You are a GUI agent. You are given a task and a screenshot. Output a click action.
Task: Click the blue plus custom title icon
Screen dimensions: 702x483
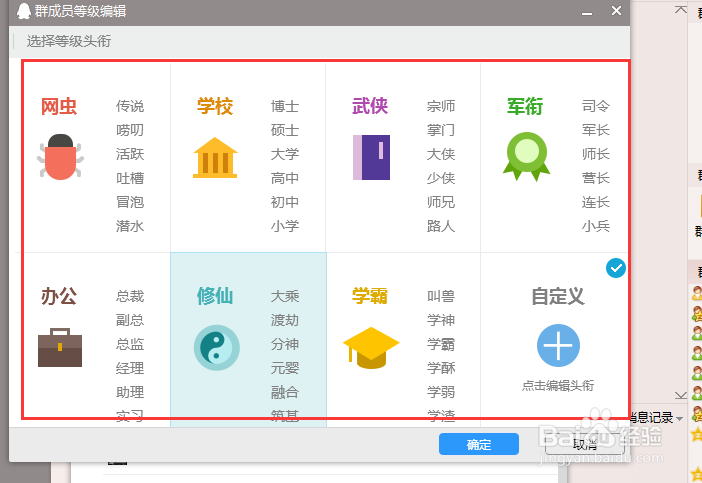tap(558, 346)
